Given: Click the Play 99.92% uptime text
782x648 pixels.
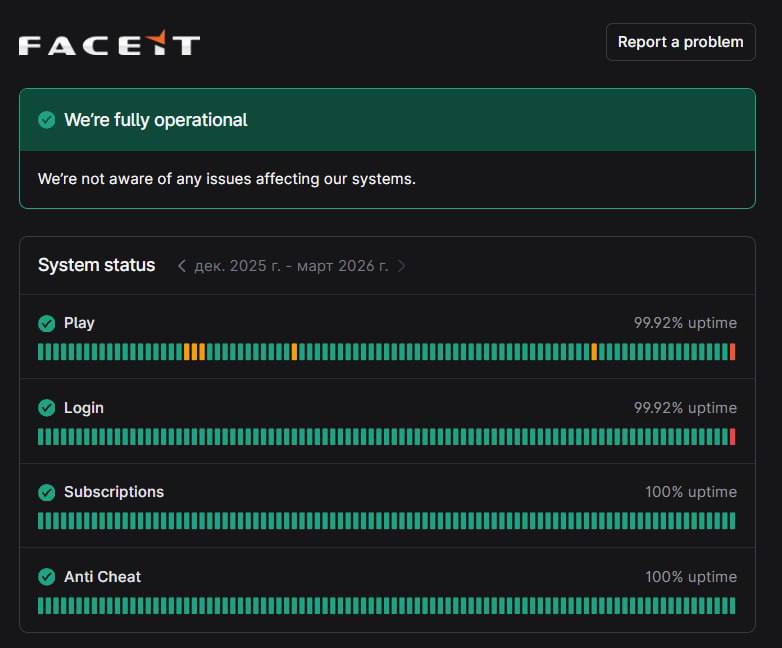Looking at the screenshot, I should point(685,323).
